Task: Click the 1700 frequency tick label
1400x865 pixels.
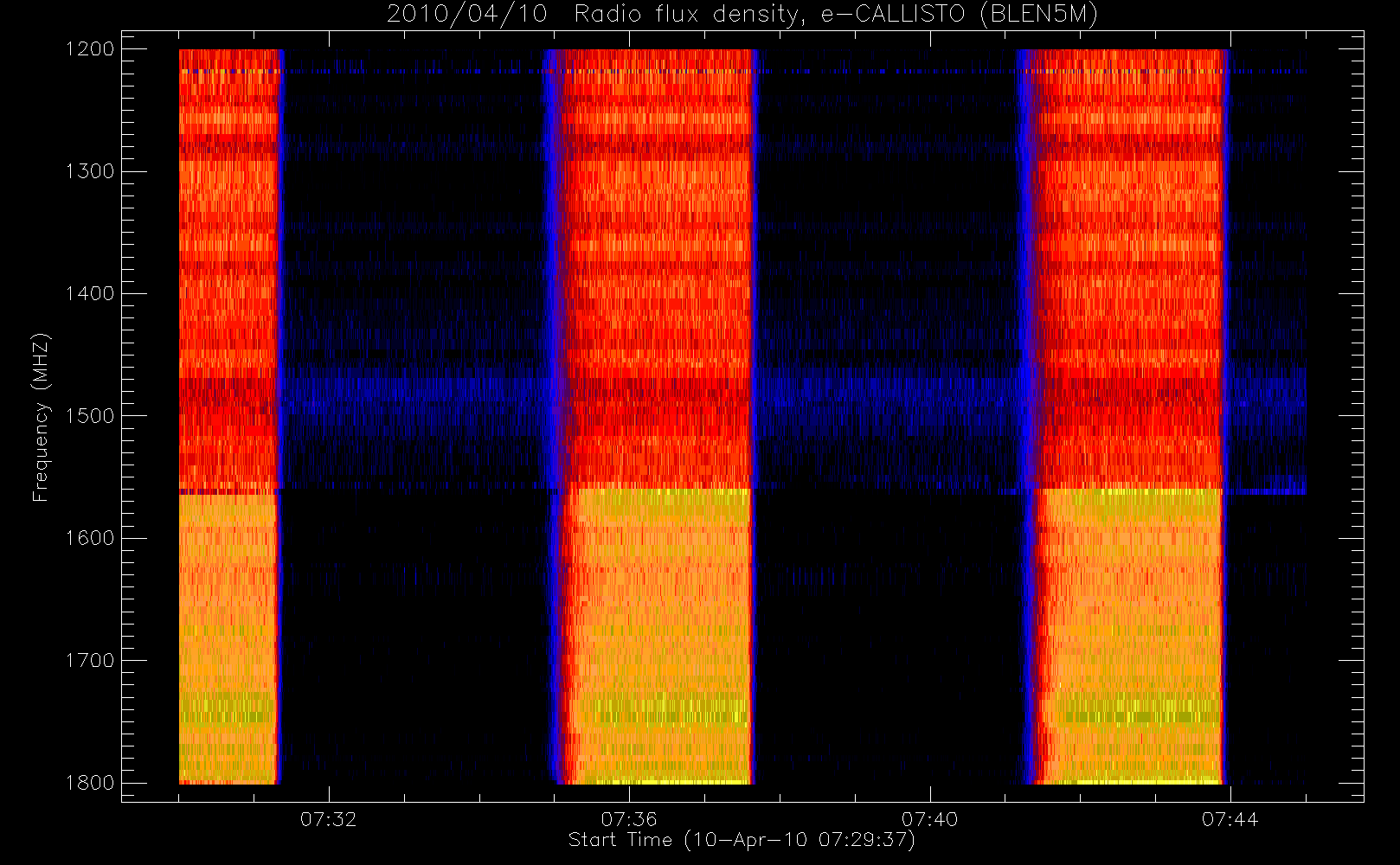Action: point(90,661)
